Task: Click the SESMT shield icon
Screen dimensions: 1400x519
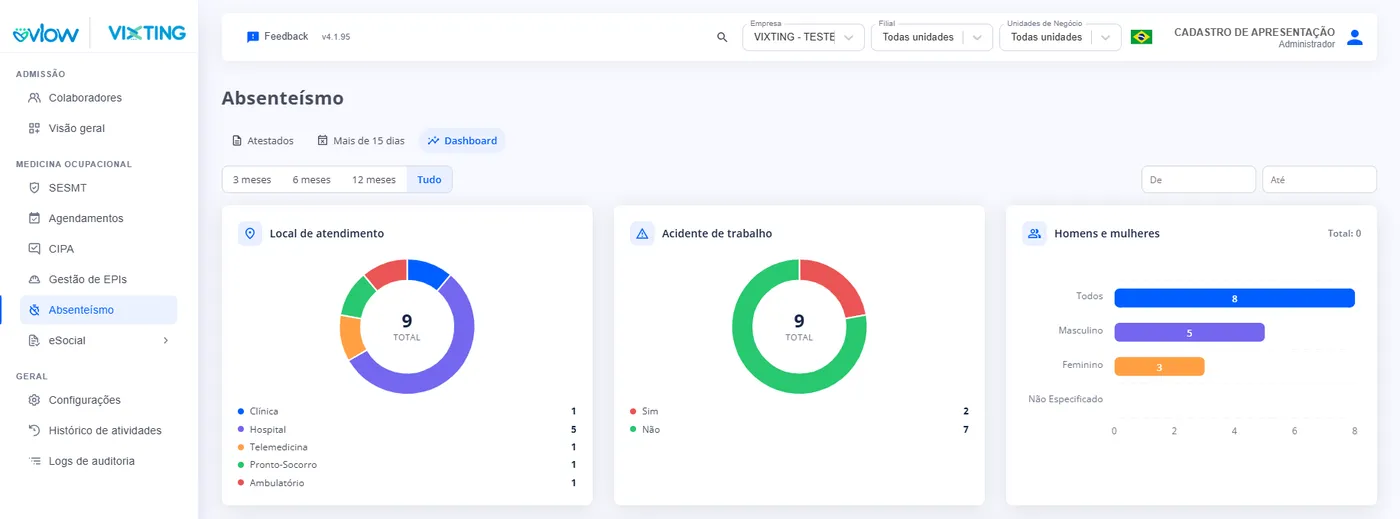Action: [x=34, y=188]
